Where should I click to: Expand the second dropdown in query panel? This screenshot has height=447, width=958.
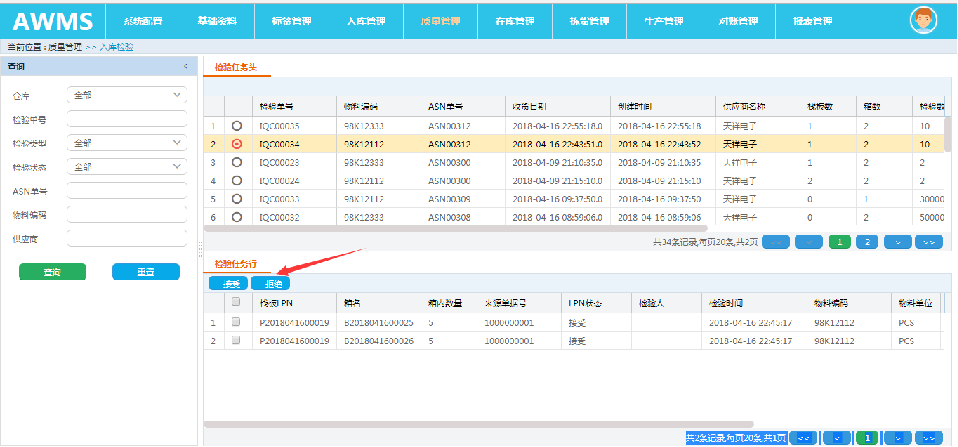[x=127, y=143]
